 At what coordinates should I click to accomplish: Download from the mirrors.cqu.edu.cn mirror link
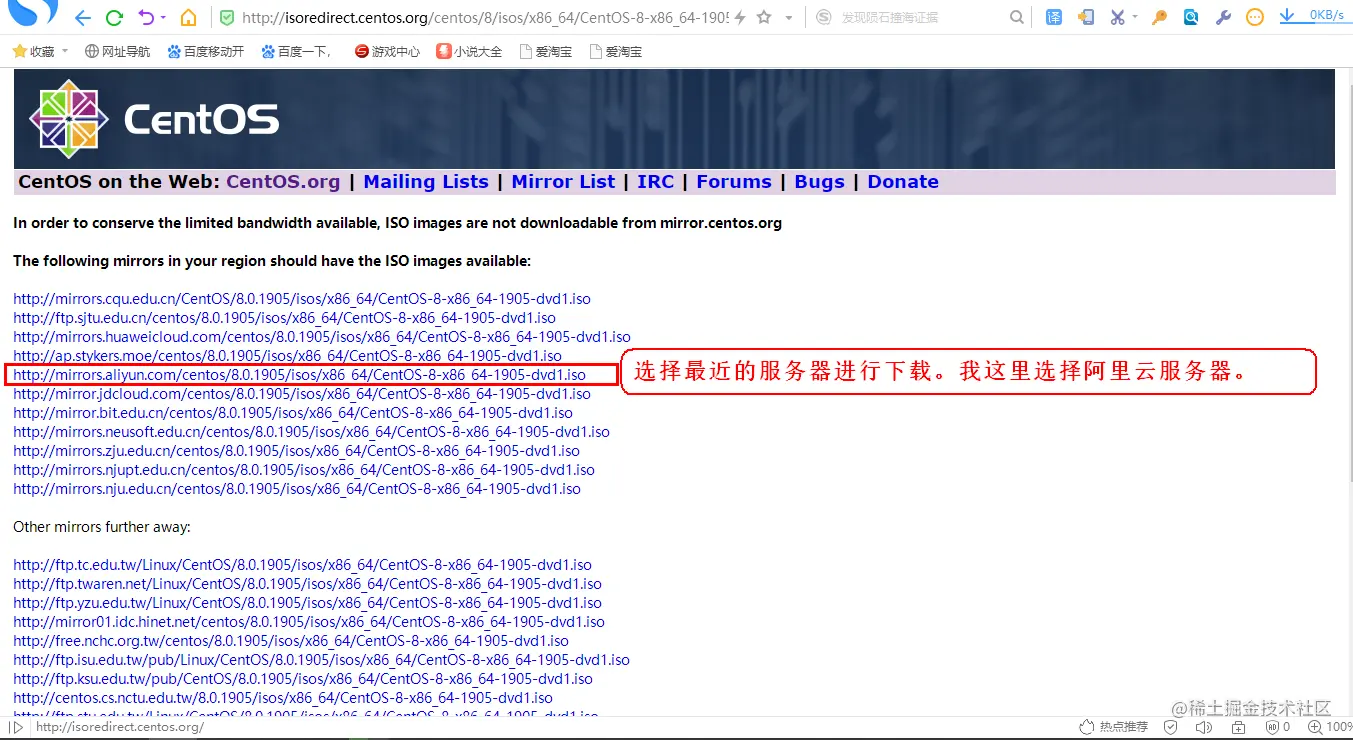click(x=302, y=299)
